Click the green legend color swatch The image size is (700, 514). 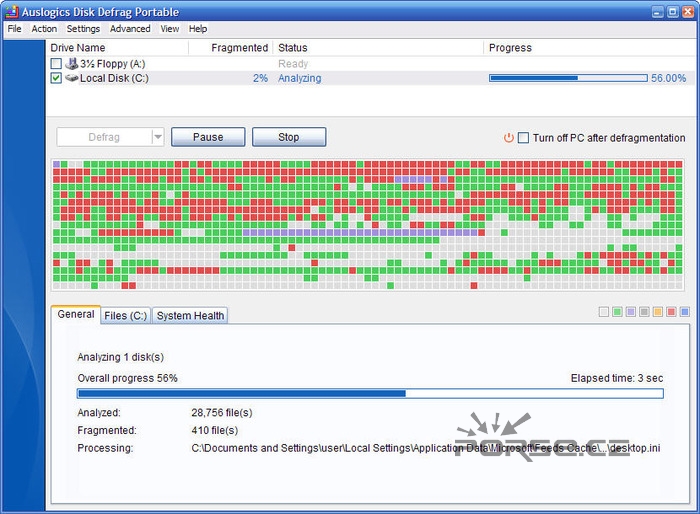pyautogui.click(x=617, y=312)
